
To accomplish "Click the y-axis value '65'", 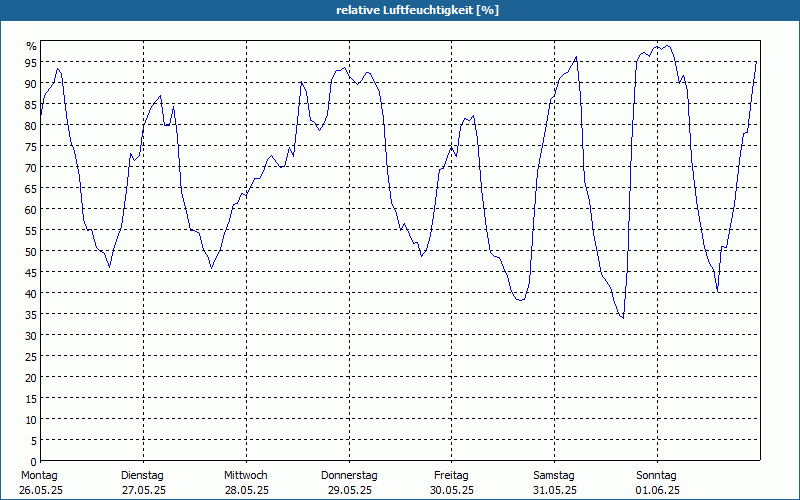I will point(31,189).
